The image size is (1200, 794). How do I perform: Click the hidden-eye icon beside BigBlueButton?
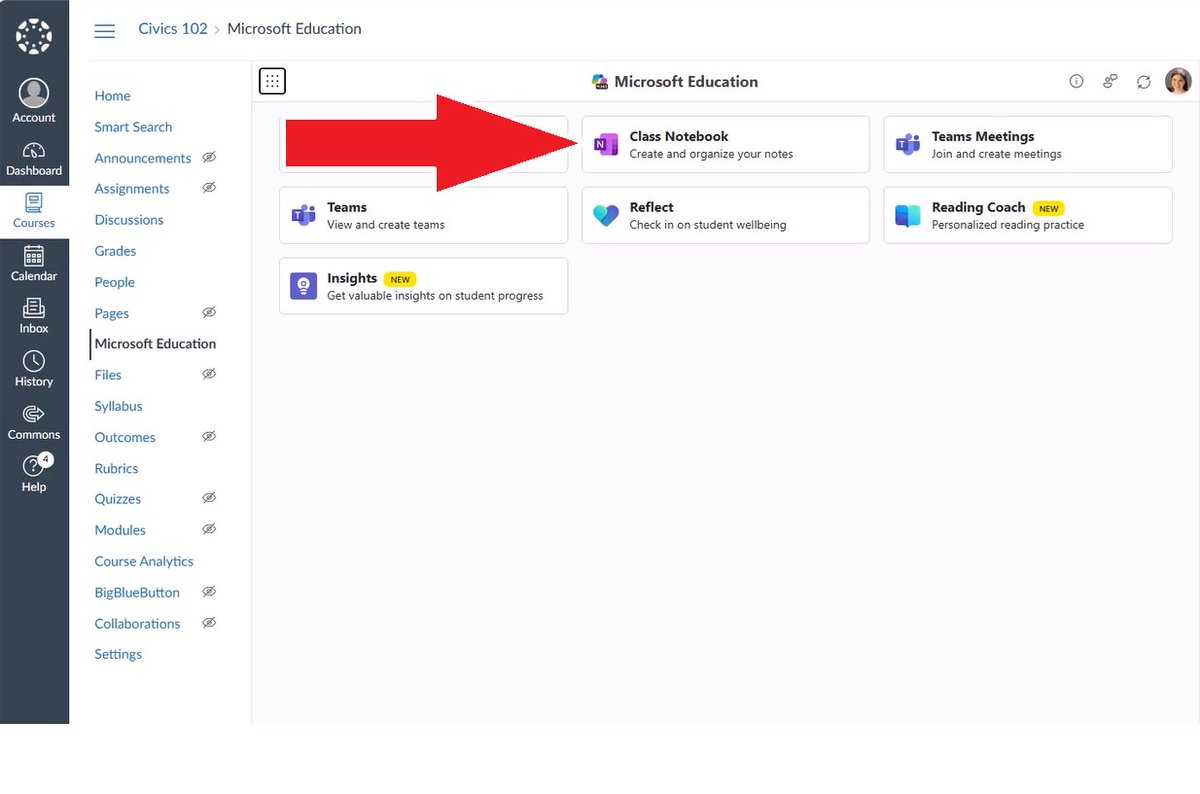tap(209, 591)
